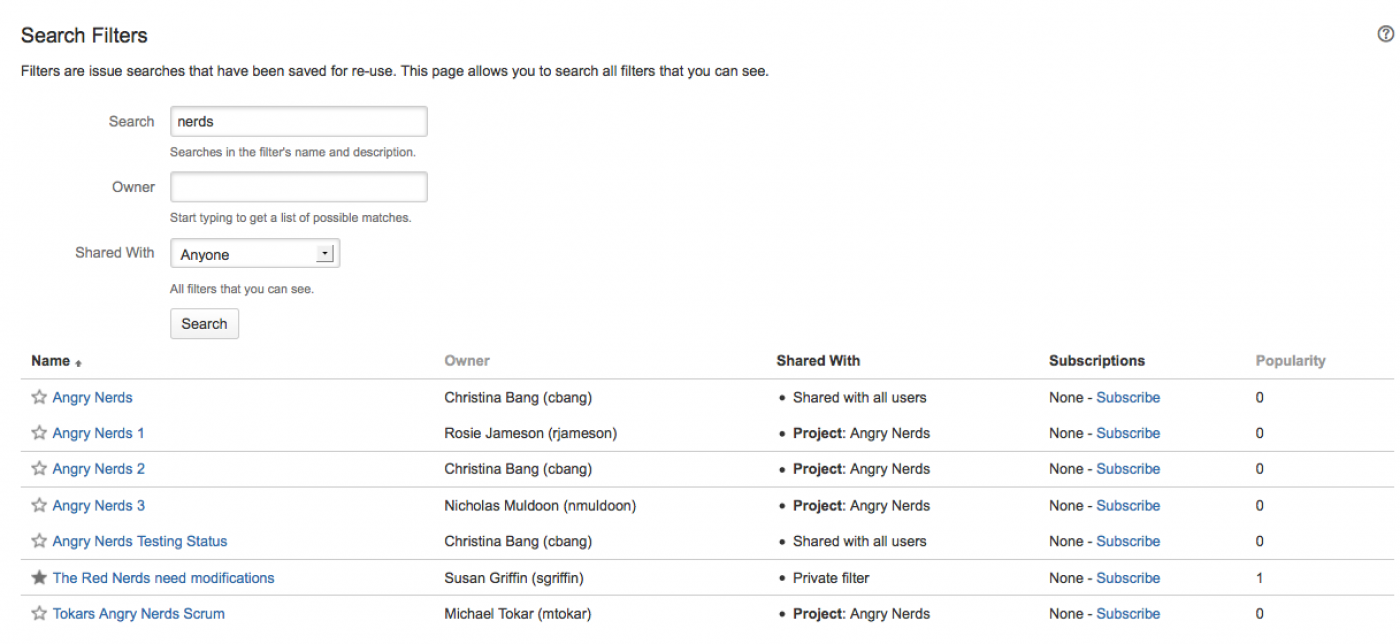Subscribe to the Angry Nerds filter

pyautogui.click(x=1128, y=398)
